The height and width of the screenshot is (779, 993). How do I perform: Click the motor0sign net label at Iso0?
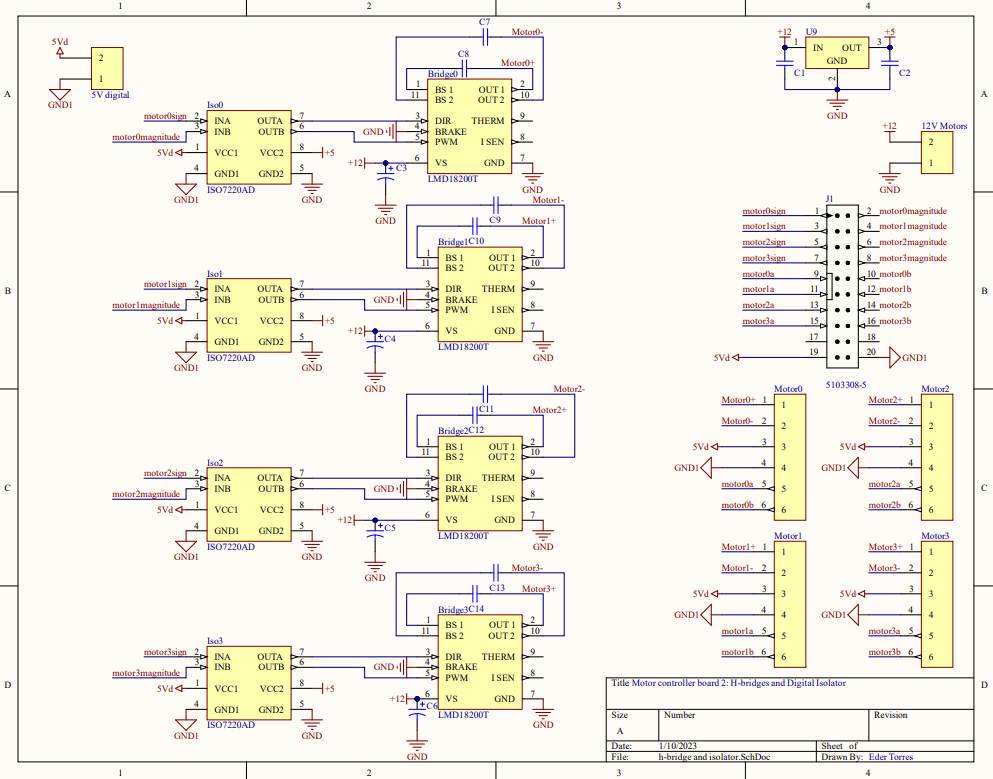tap(165, 116)
